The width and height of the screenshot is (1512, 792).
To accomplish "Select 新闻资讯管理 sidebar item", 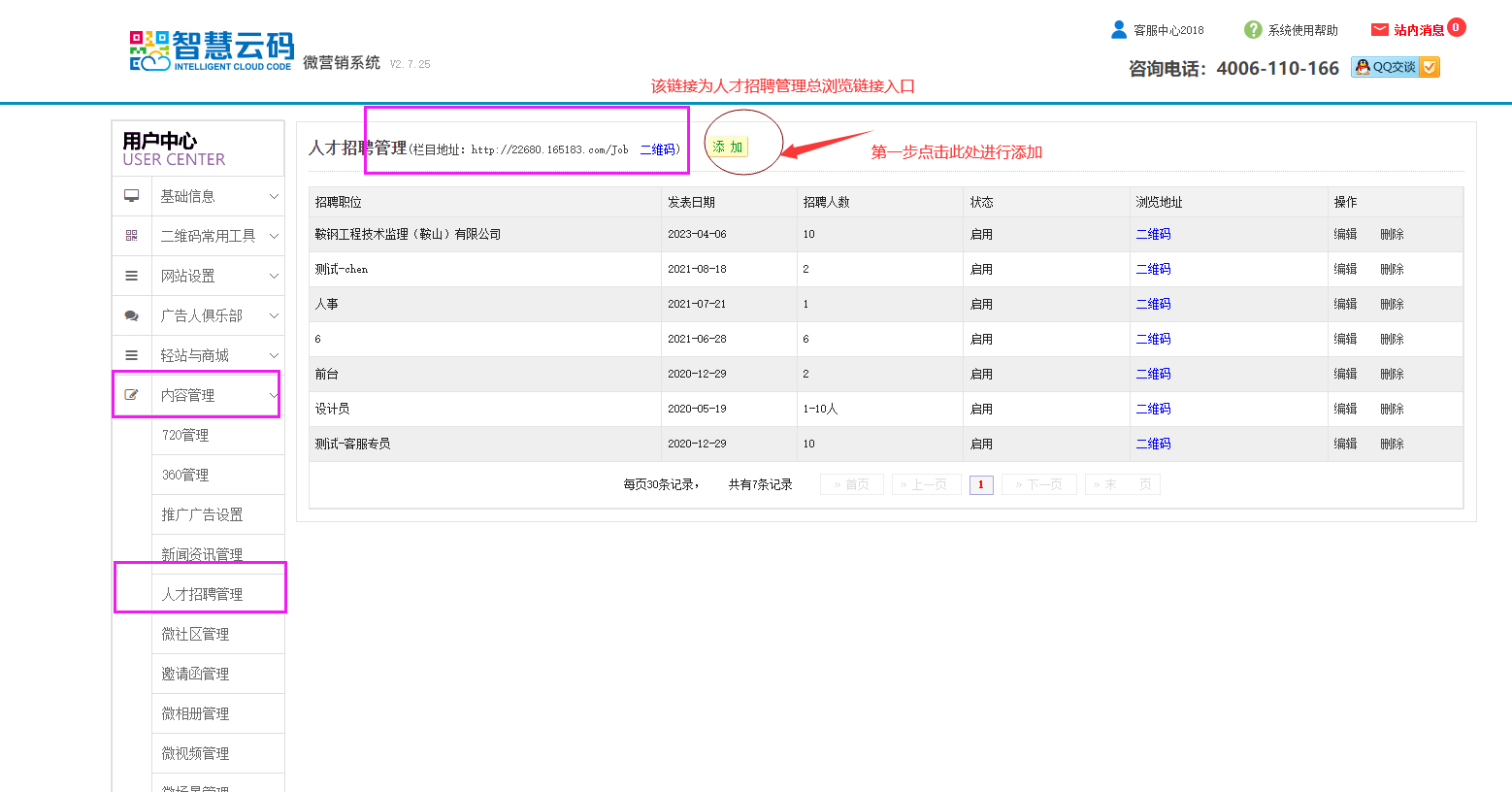I will coord(202,554).
